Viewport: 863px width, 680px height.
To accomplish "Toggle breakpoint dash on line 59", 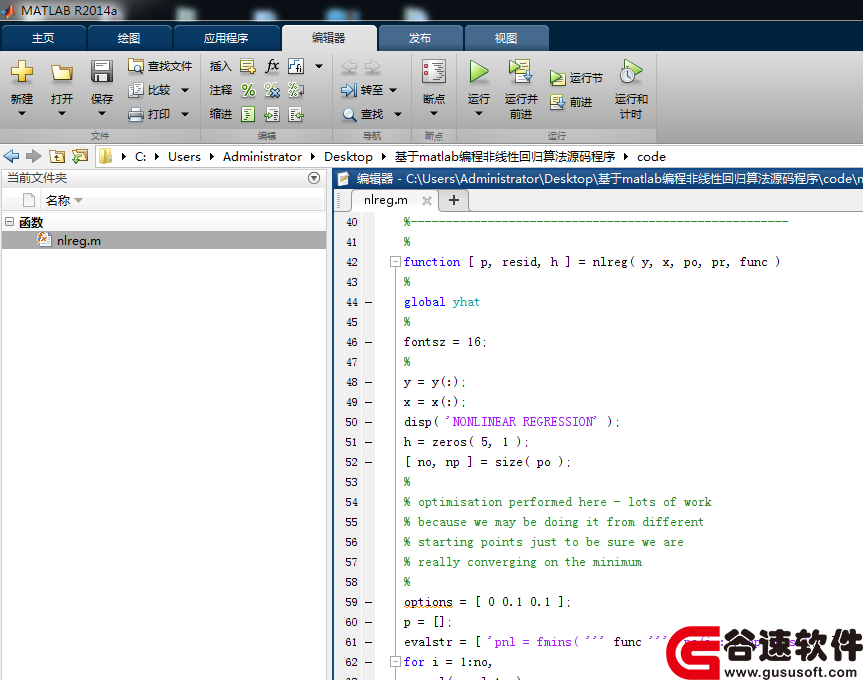I will tap(369, 602).
